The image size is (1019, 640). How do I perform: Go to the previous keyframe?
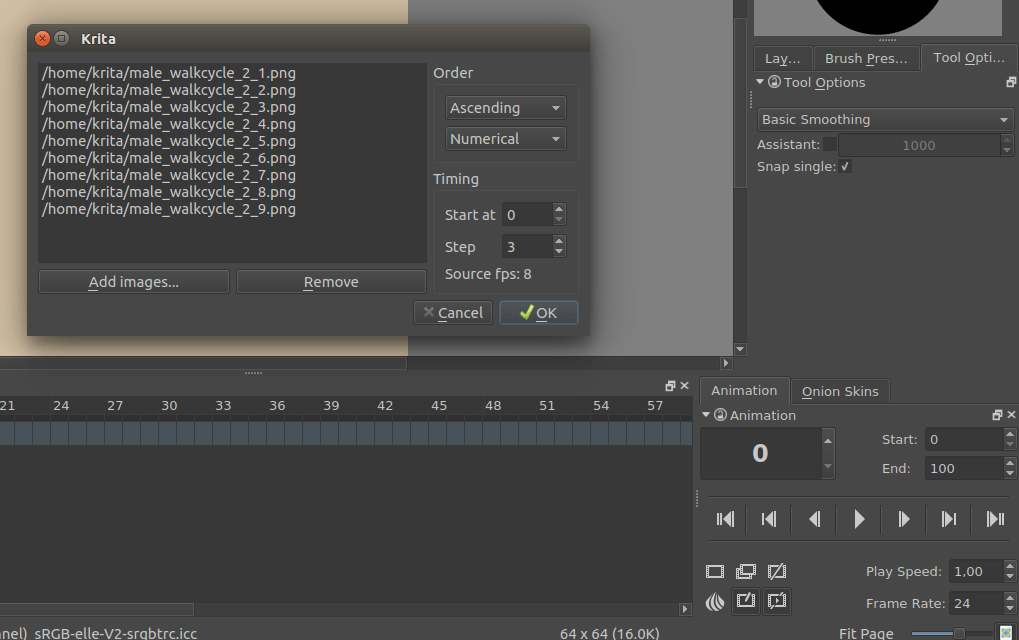tap(769, 519)
